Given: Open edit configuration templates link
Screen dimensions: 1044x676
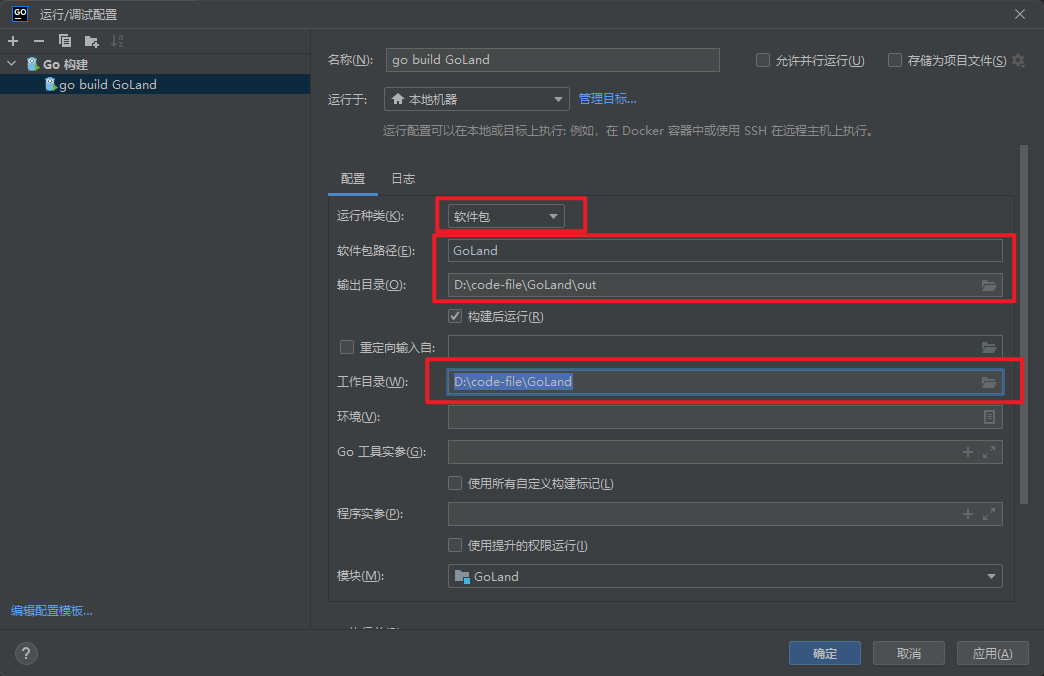Looking at the screenshot, I should click(52, 611).
